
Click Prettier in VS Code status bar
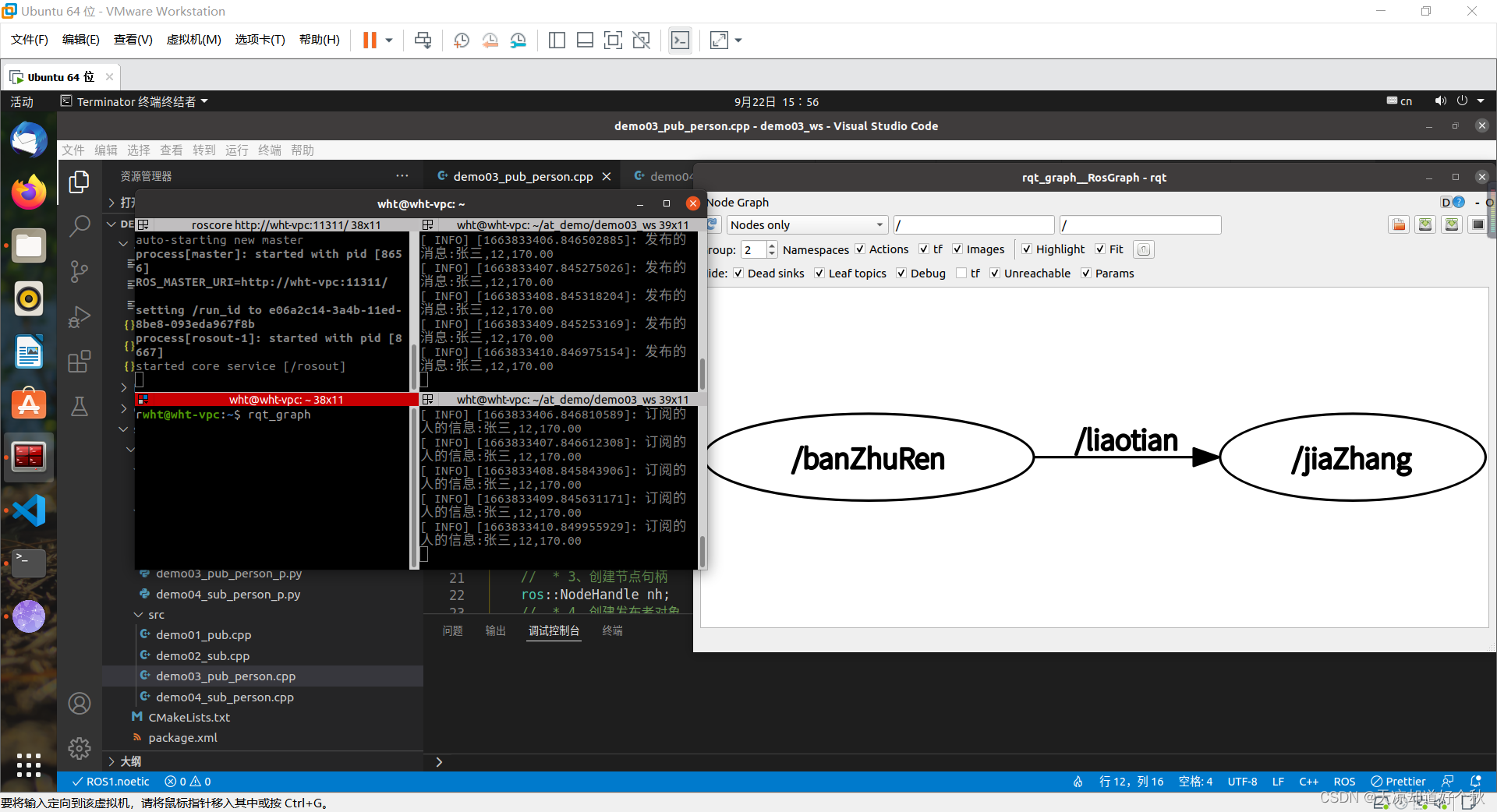(x=1398, y=782)
